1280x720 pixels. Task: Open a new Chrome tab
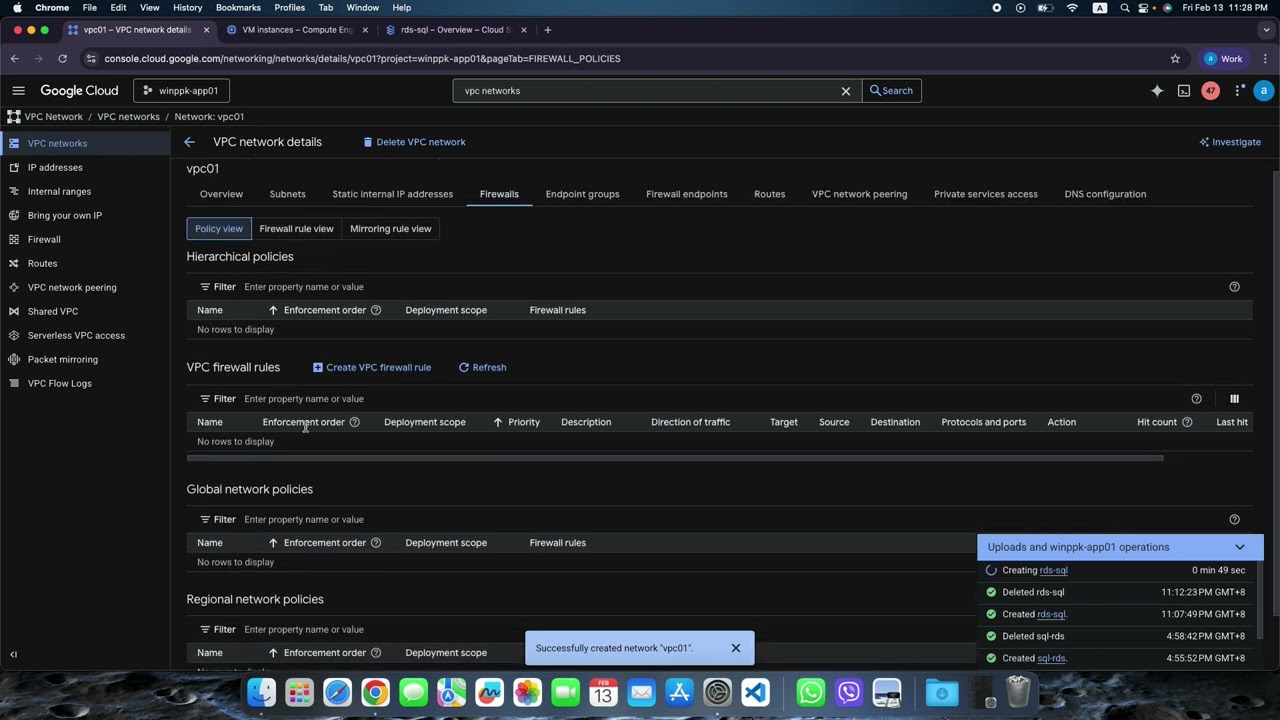547,30
